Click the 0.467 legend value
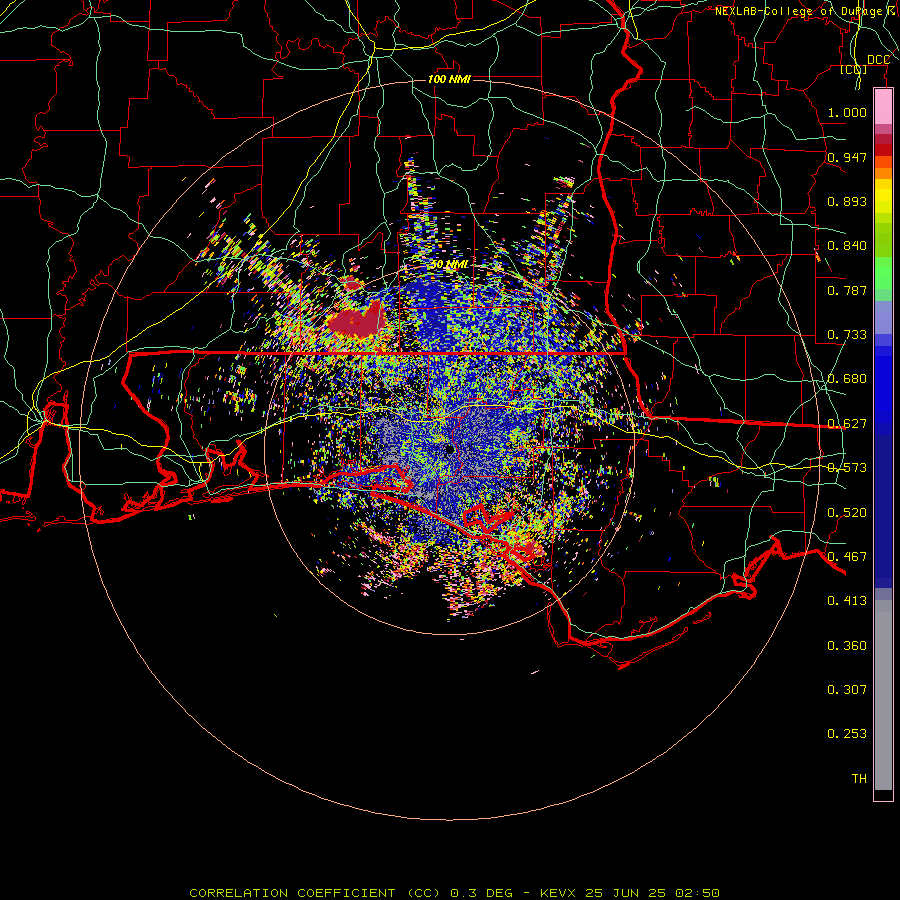The width and height of the screenshot is (900, 900). coord(847,557)
